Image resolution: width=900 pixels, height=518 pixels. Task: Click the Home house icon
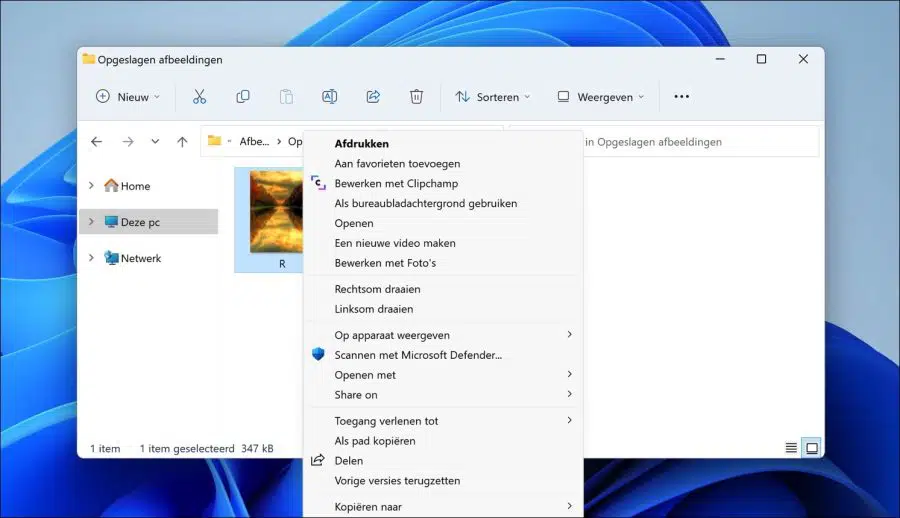click(x=111, y=185)
